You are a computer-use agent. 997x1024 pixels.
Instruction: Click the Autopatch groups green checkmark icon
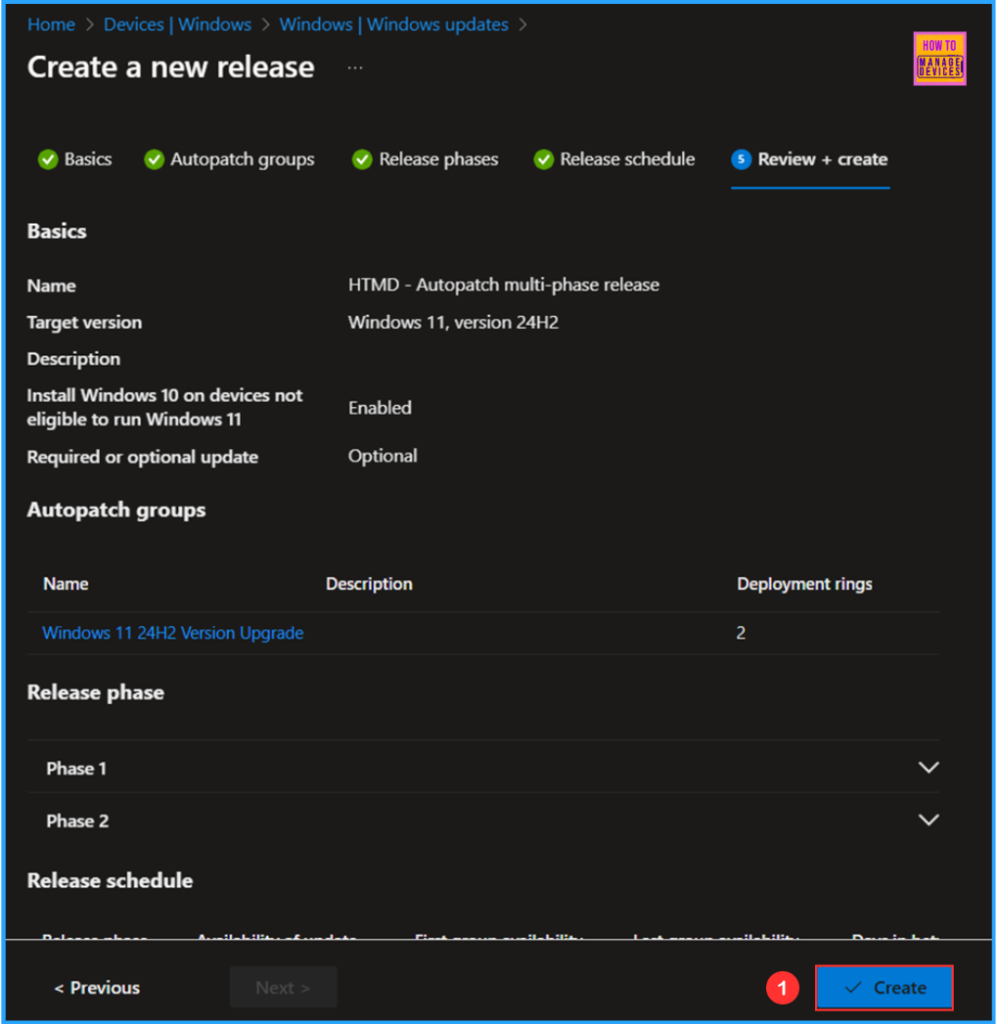point(154,159)
